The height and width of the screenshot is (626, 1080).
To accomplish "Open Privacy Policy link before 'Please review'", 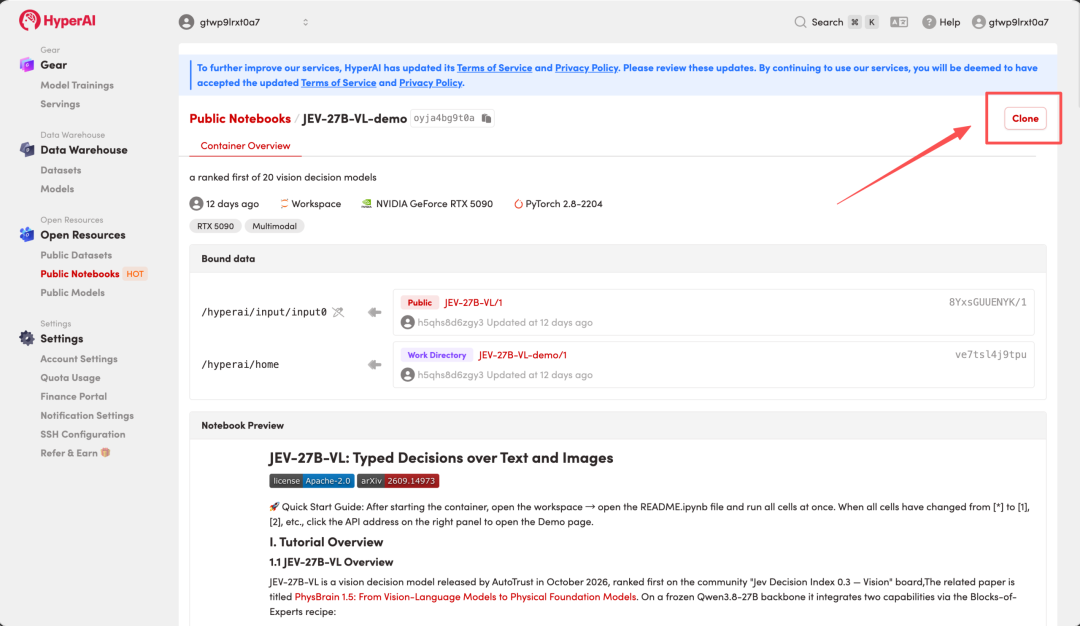I will 586,67.
